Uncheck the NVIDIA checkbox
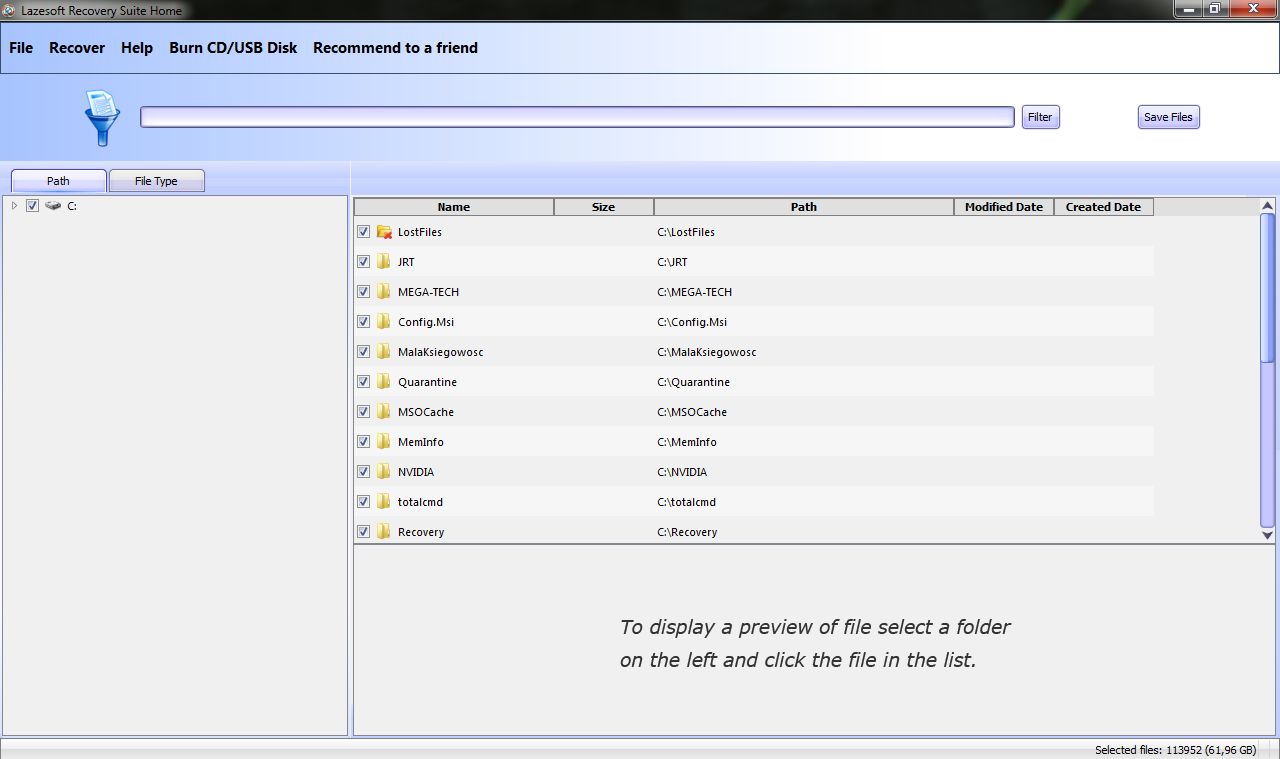The height and width of the screenshot is (759, 1280). 364,472
